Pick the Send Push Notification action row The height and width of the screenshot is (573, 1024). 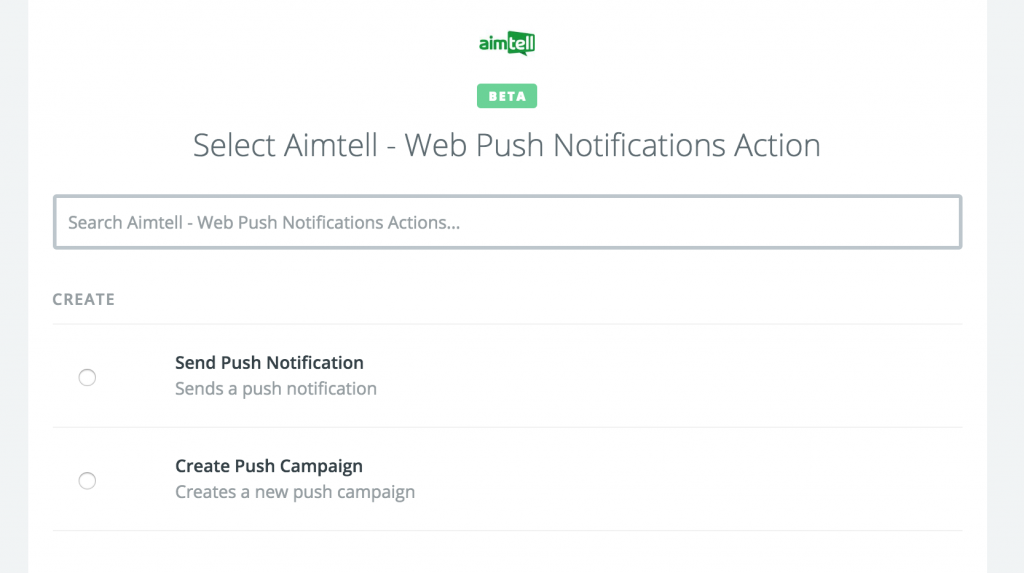click(507, 376)
